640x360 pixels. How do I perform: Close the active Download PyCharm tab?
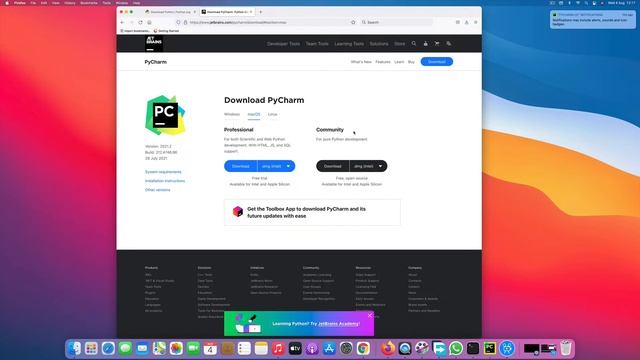pyautogui.click(x=251, y=12)
